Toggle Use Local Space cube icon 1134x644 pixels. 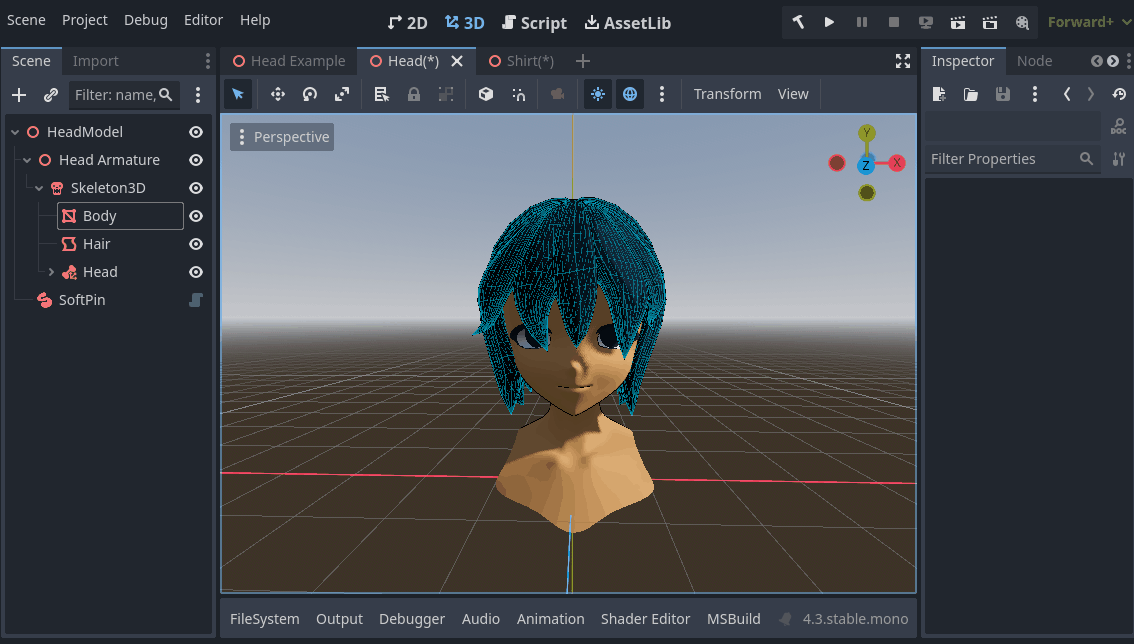pos(486,94)
